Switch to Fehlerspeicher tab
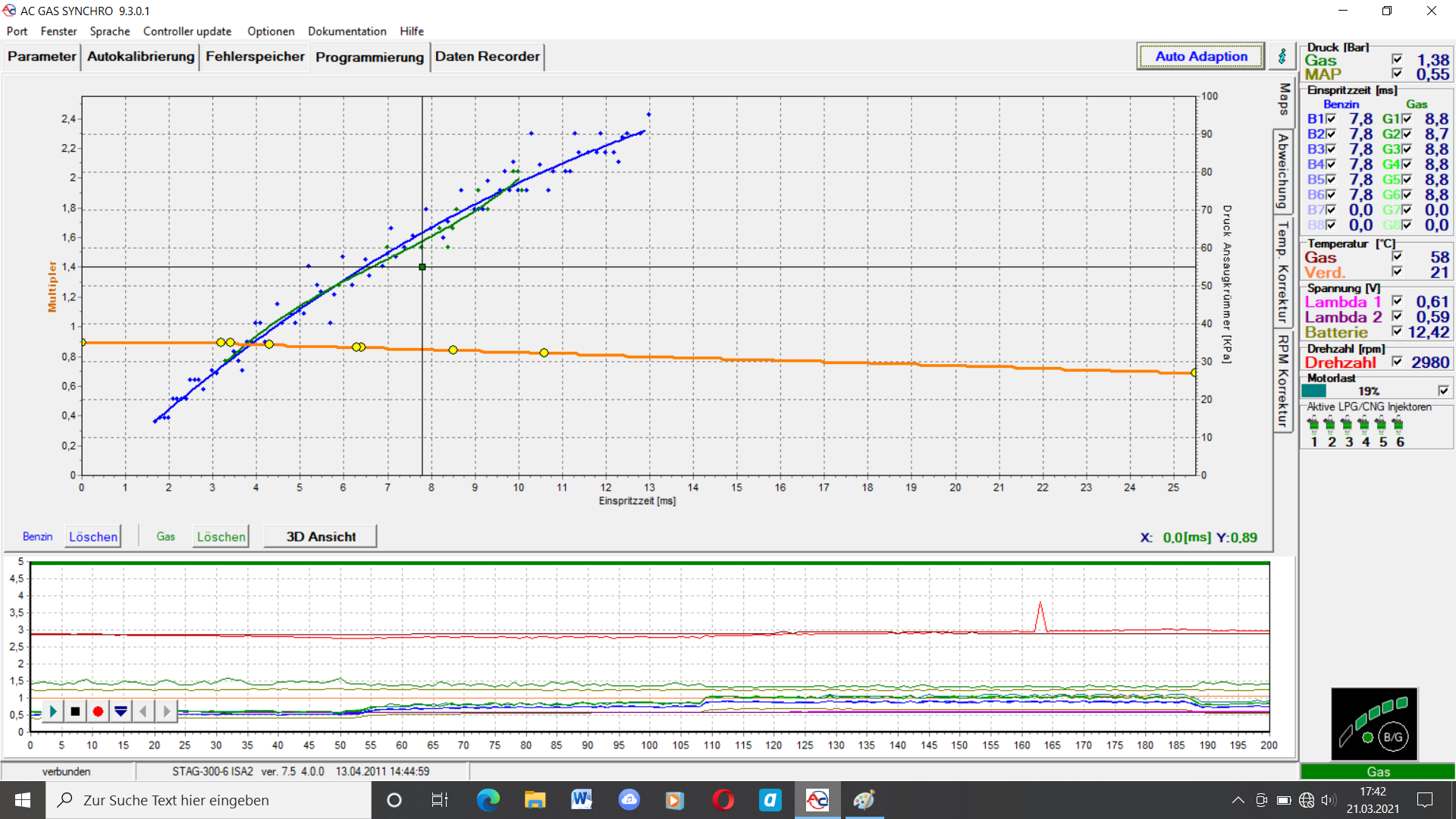This screenshot has width=1456, height=819. tap(255, 57)
